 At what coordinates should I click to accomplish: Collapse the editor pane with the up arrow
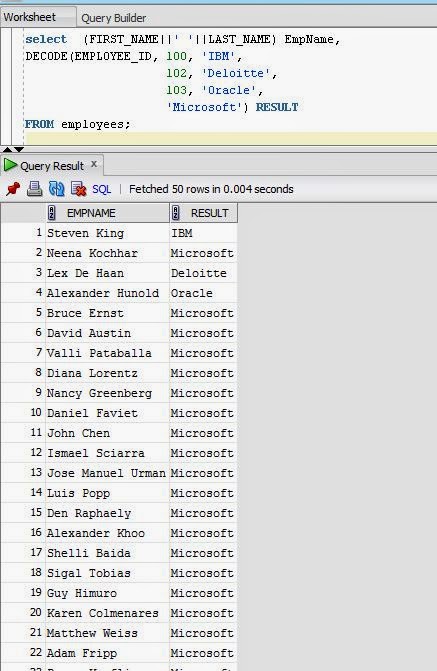[x=7, y=149]
